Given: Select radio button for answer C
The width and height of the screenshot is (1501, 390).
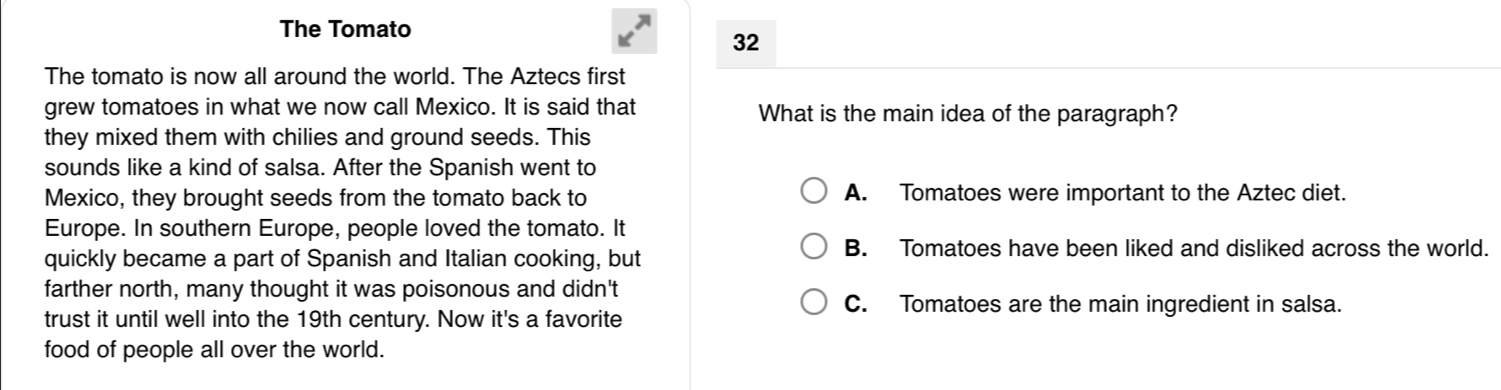Looking at the screenshot, I should pyautogui.click(x=815, y=304).
